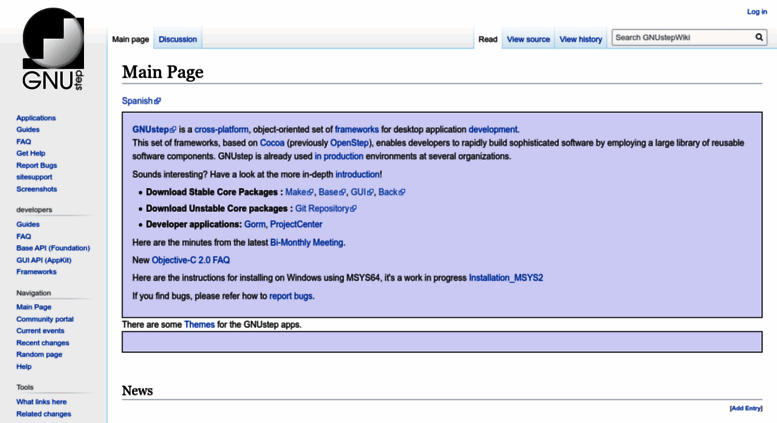Viewport: 777px width, 423px height.
Task: Open the Themes link
Action: pos(199,325)
